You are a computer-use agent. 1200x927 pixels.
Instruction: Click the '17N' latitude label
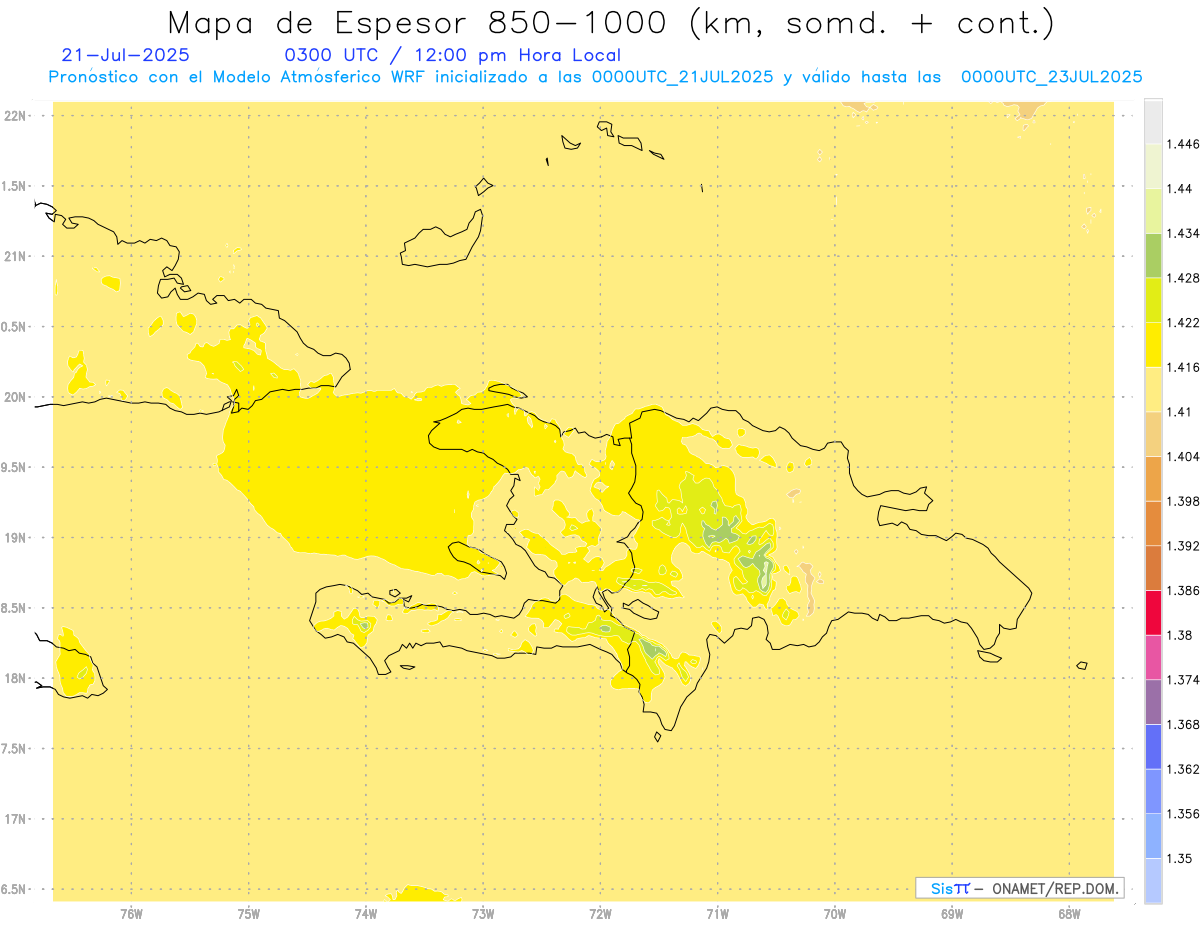tap(14, 819)
